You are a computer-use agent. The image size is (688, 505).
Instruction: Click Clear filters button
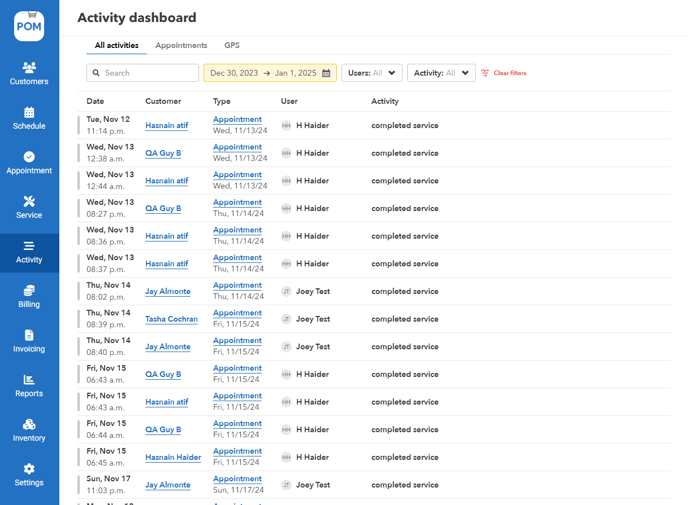(504, 73)
